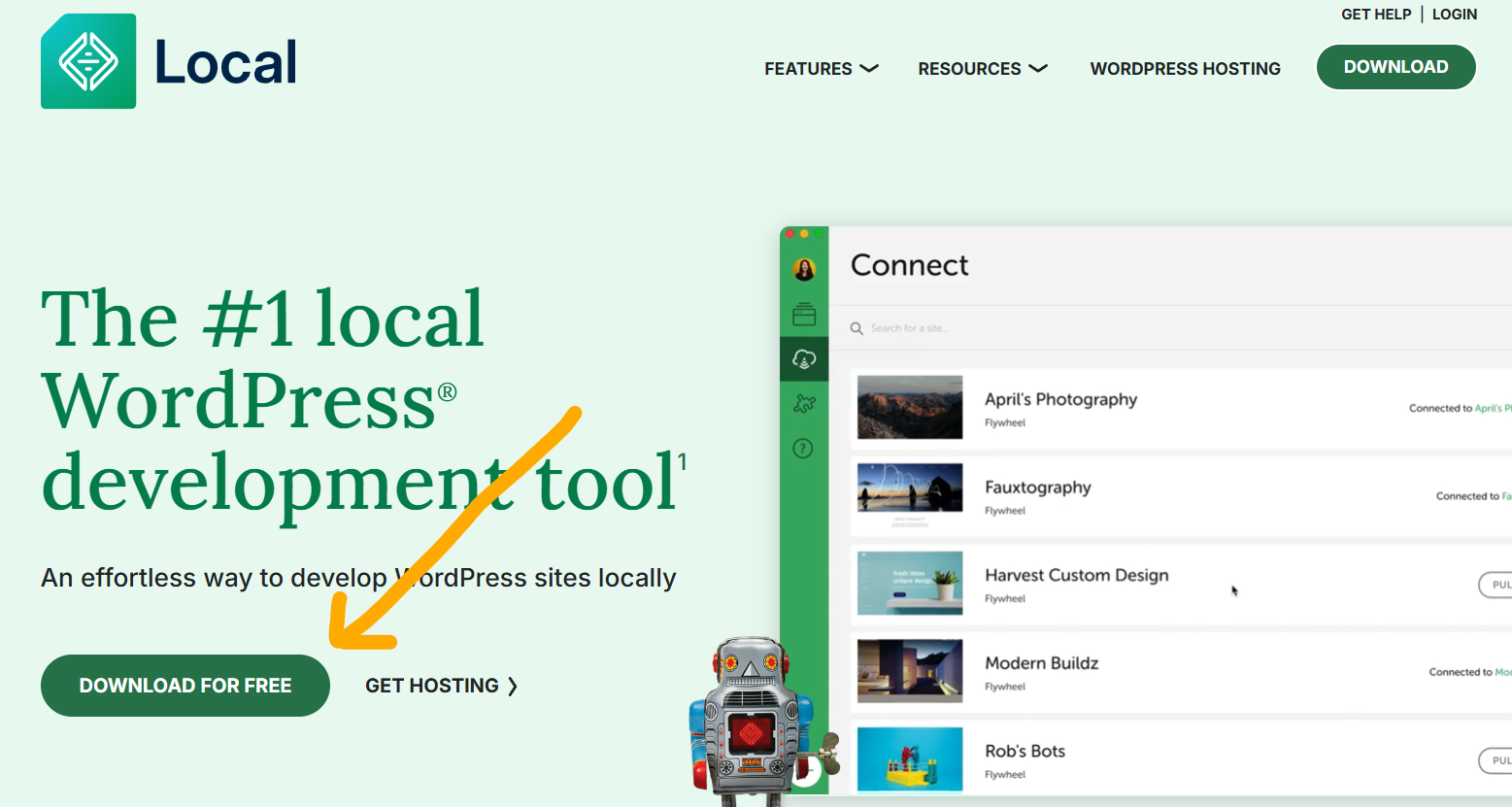Select GET HELP in the top bar
The width and height of the screenshot is (1512, 807).
coord(1376,14)
